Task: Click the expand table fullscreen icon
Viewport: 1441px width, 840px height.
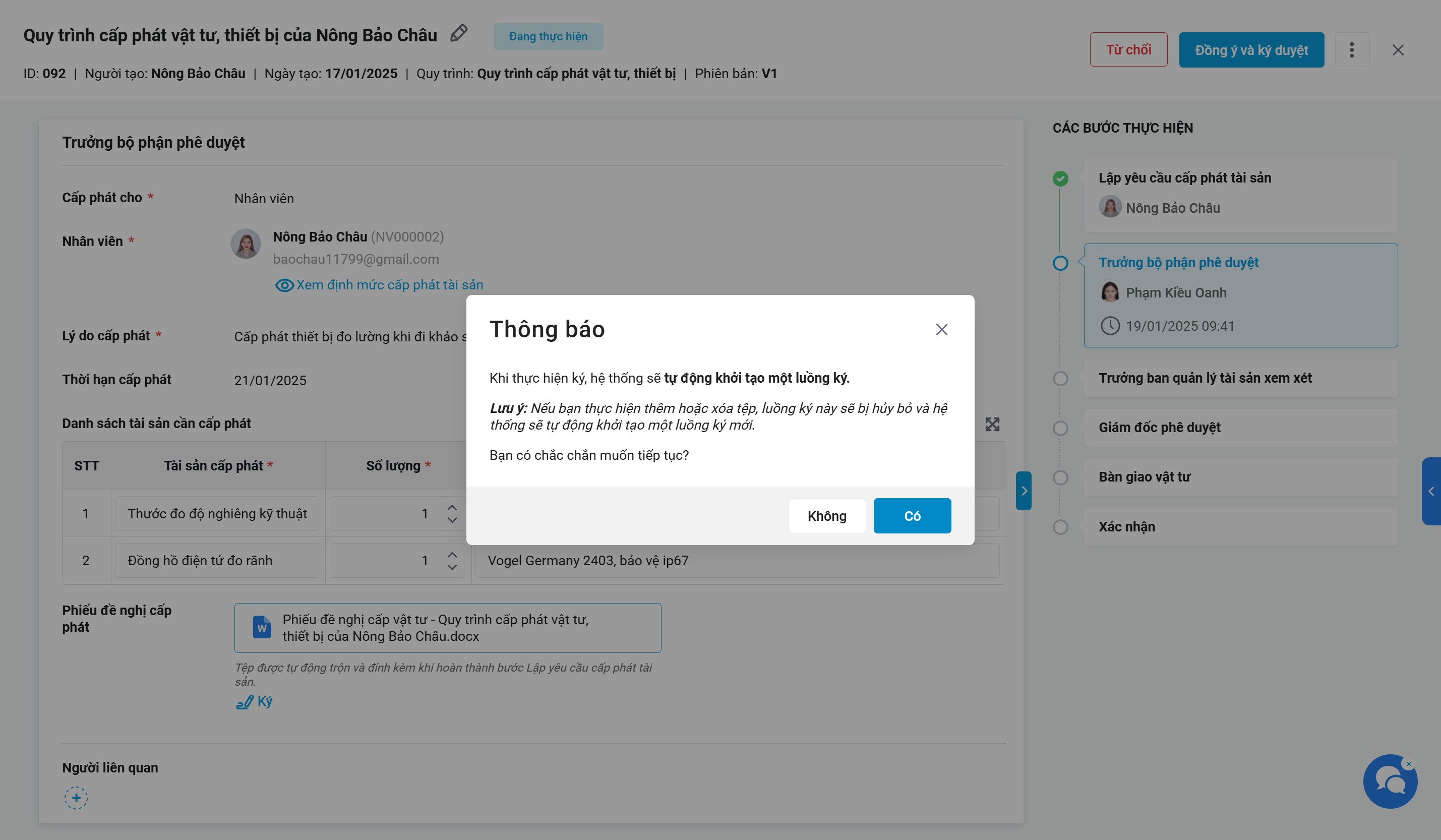Action: point(992,424)
